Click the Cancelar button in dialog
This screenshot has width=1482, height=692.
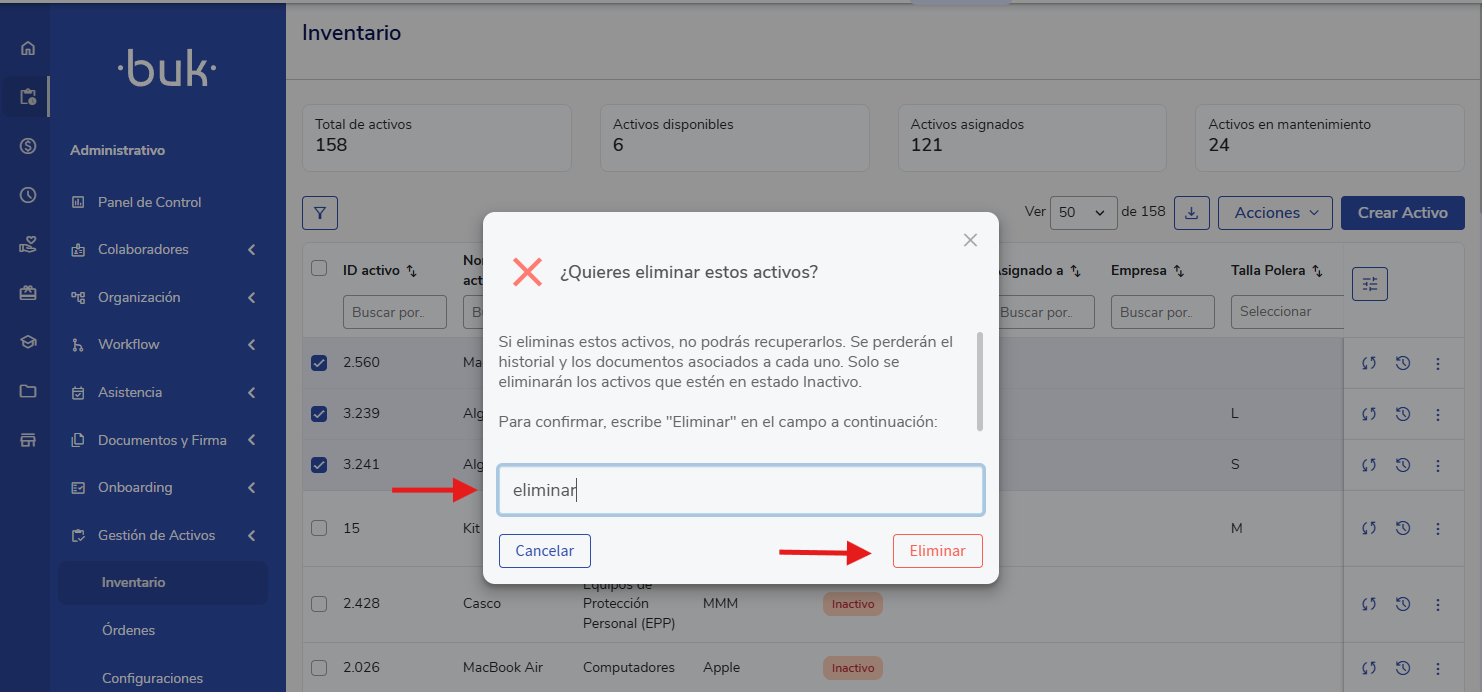click(544, 551)
